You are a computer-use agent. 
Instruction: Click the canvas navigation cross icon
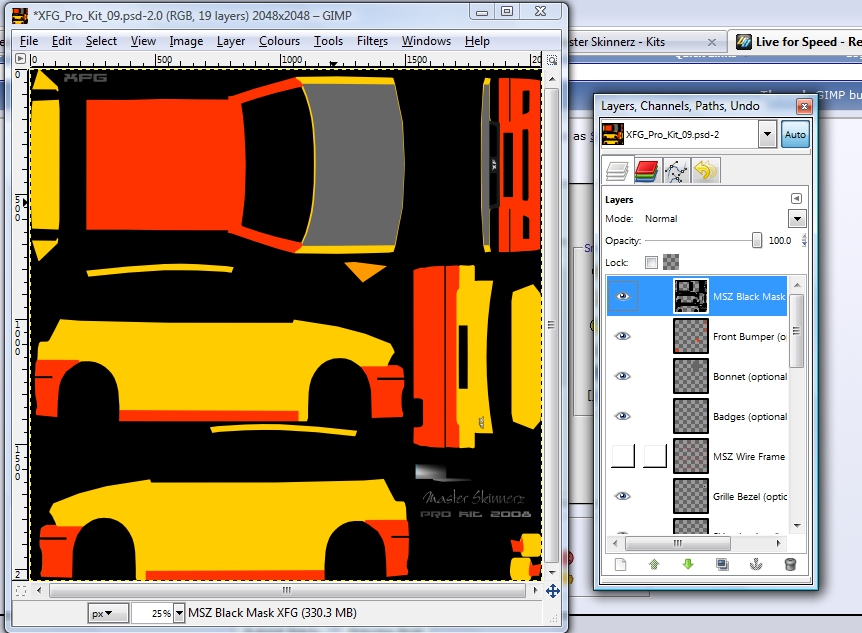click(552, 591)
